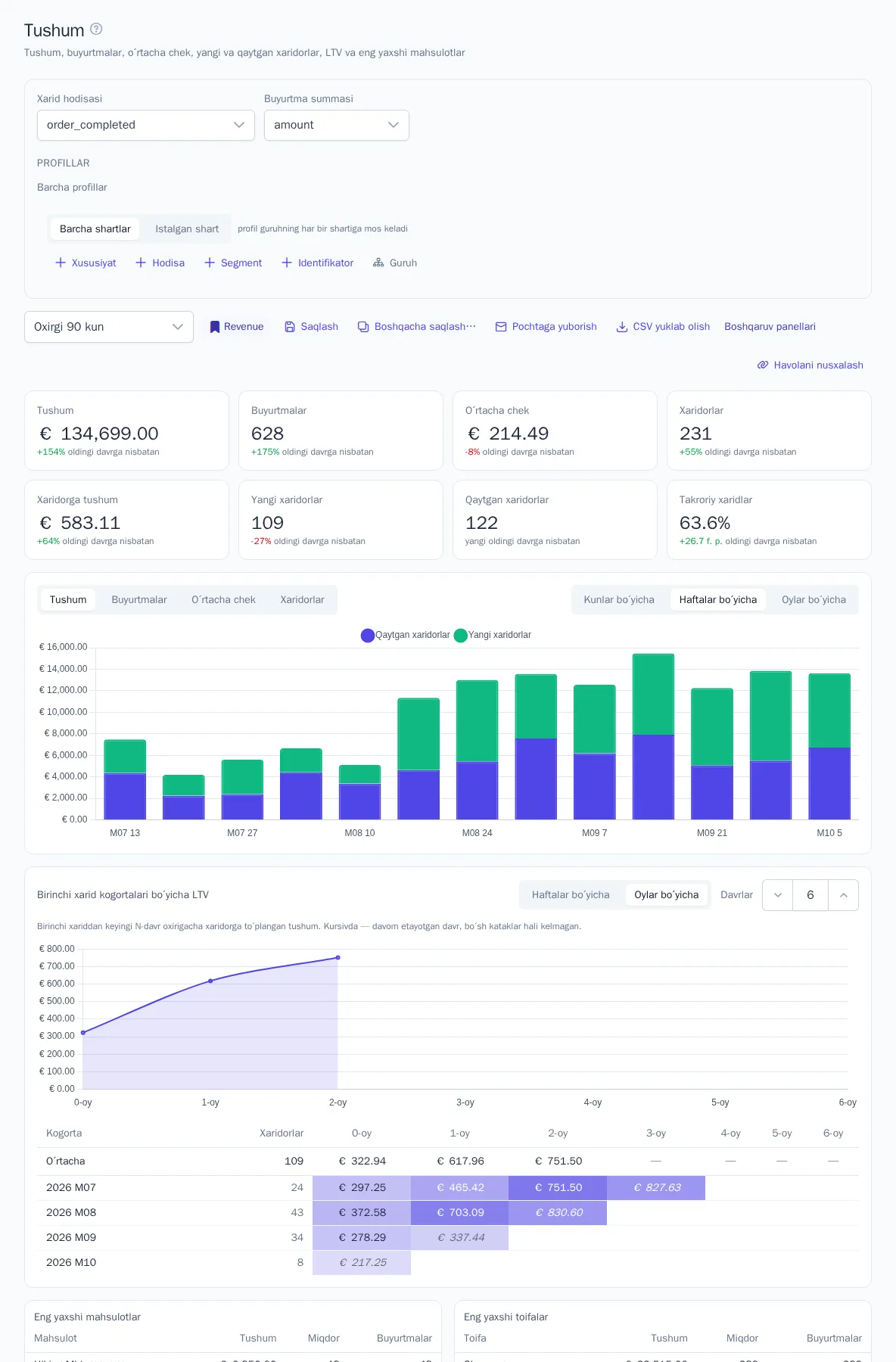Toggle the Qaytgan xaridorlar legend swatch

click(x=368, y=636)
